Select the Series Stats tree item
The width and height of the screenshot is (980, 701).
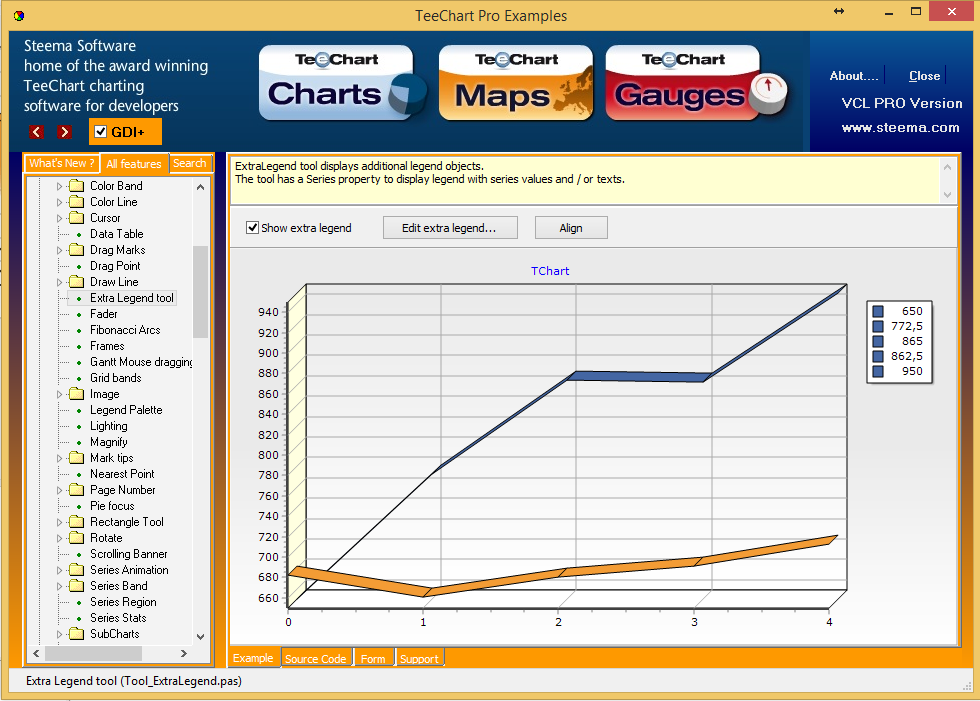click(x=118, y=618)
